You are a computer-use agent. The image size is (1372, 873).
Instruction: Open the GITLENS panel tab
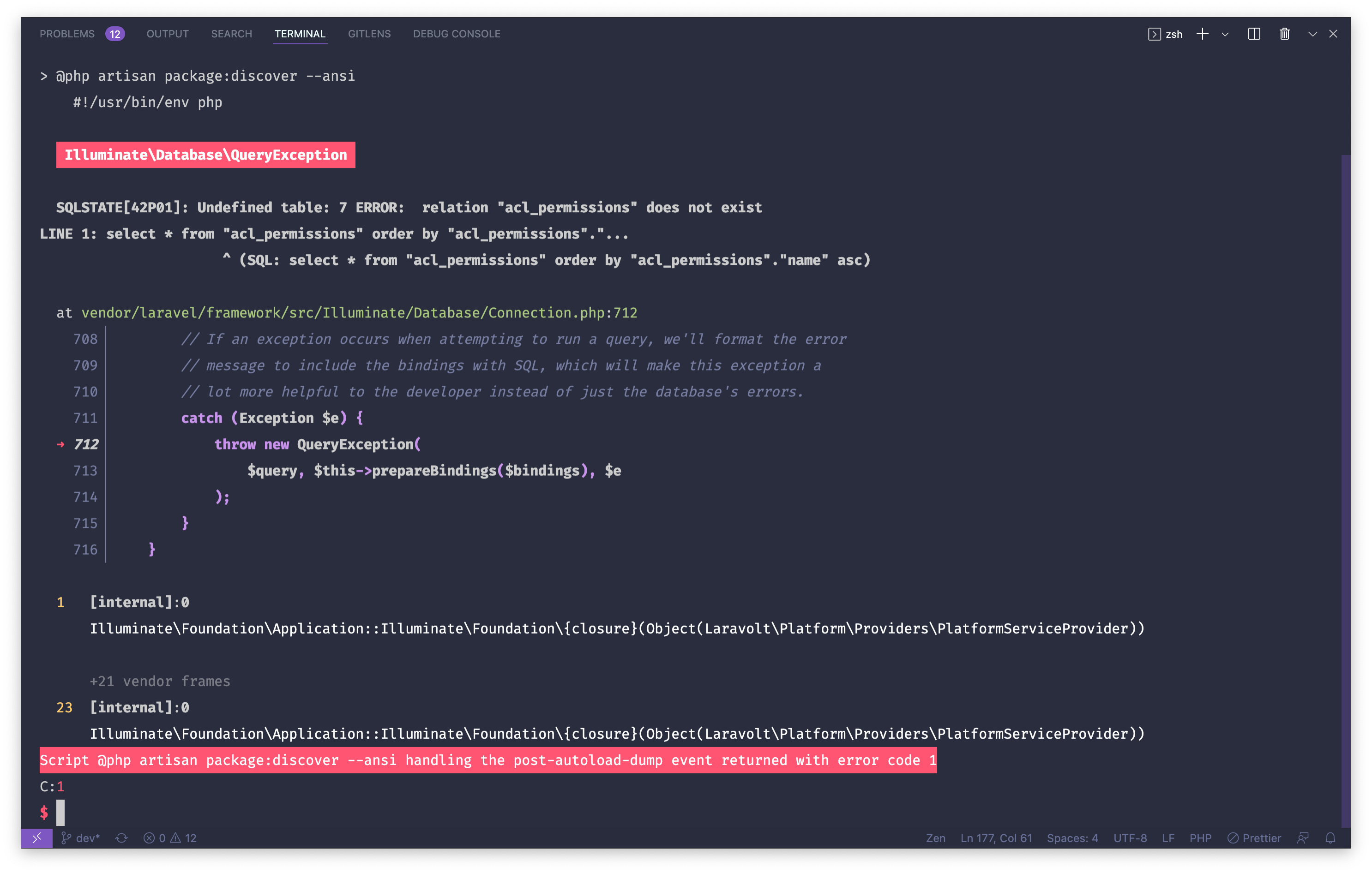pos(369,34)
